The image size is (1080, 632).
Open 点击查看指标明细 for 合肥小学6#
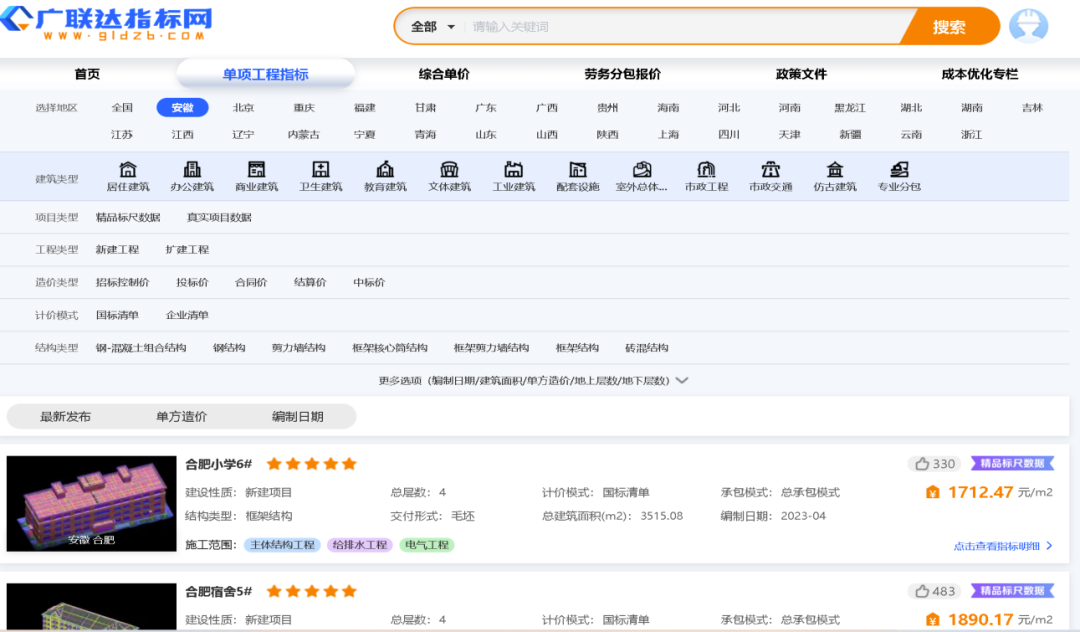[x=1002, y=546]
